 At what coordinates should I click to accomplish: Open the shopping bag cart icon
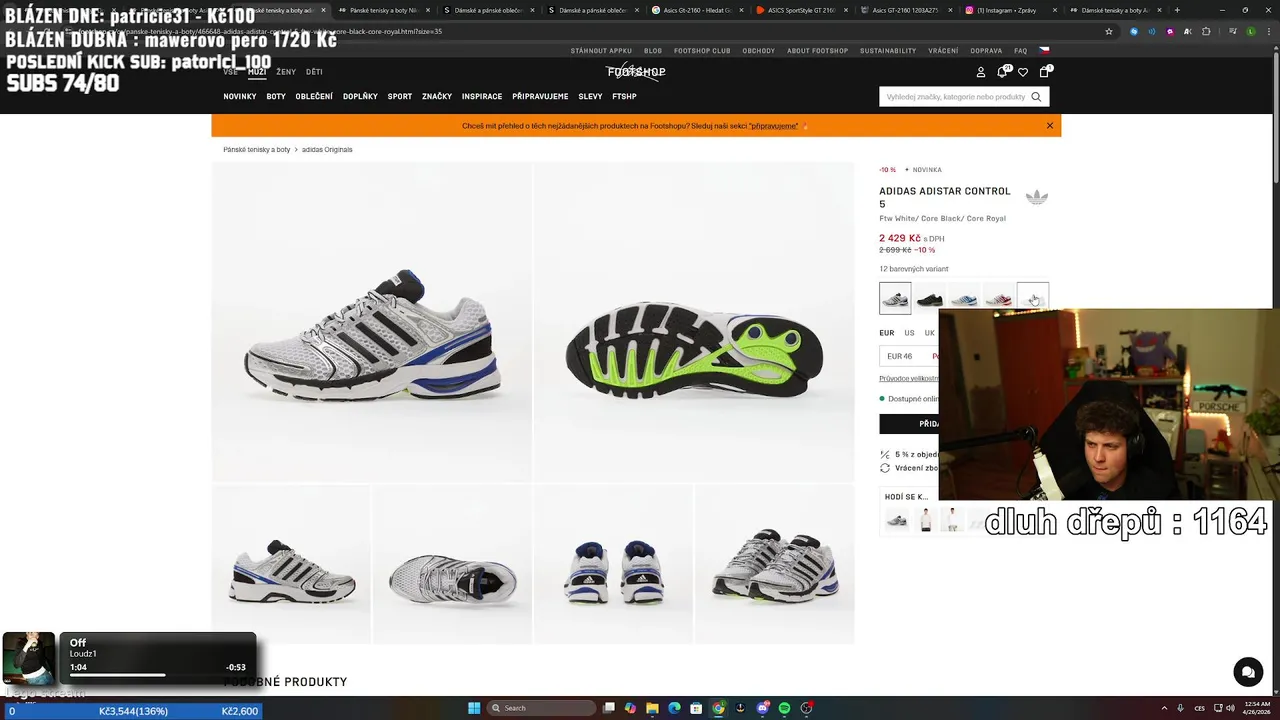(x=1045, y=72)
